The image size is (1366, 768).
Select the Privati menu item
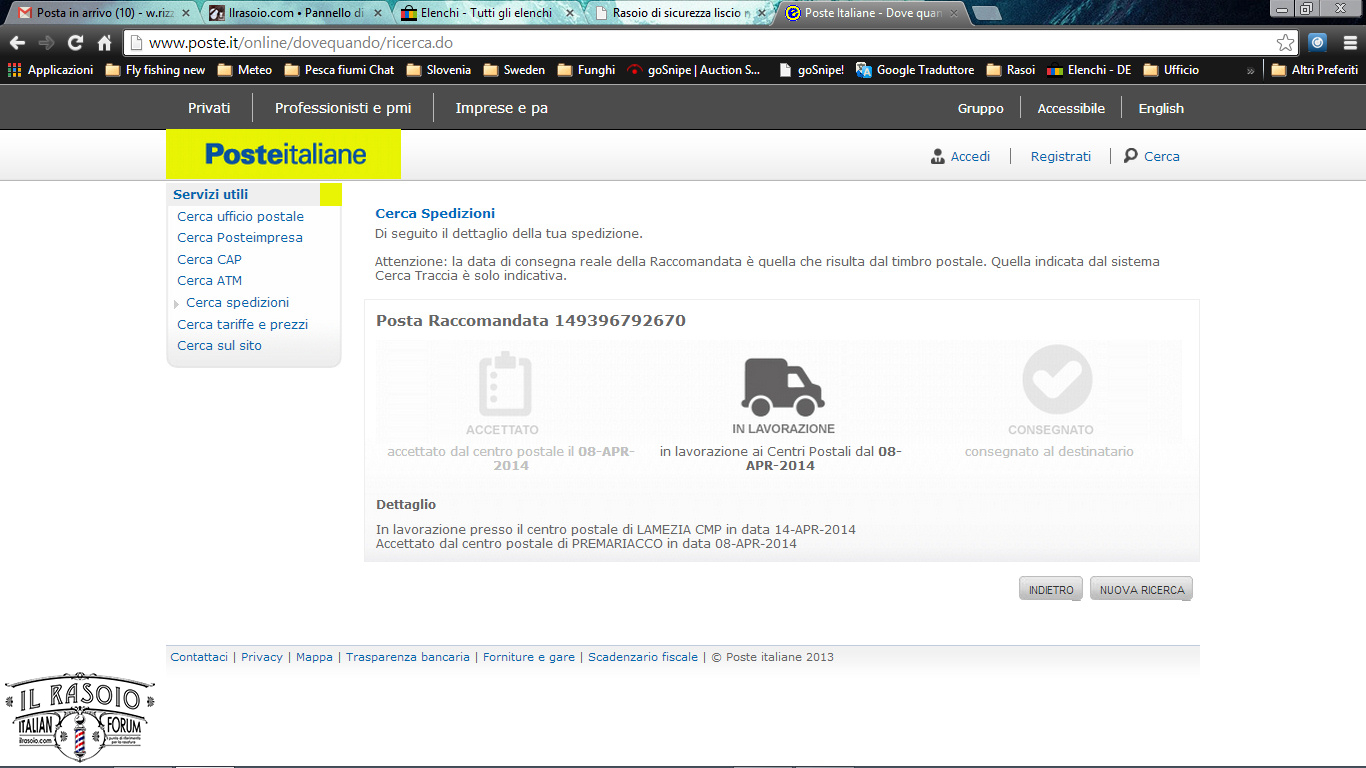[209, 108]
